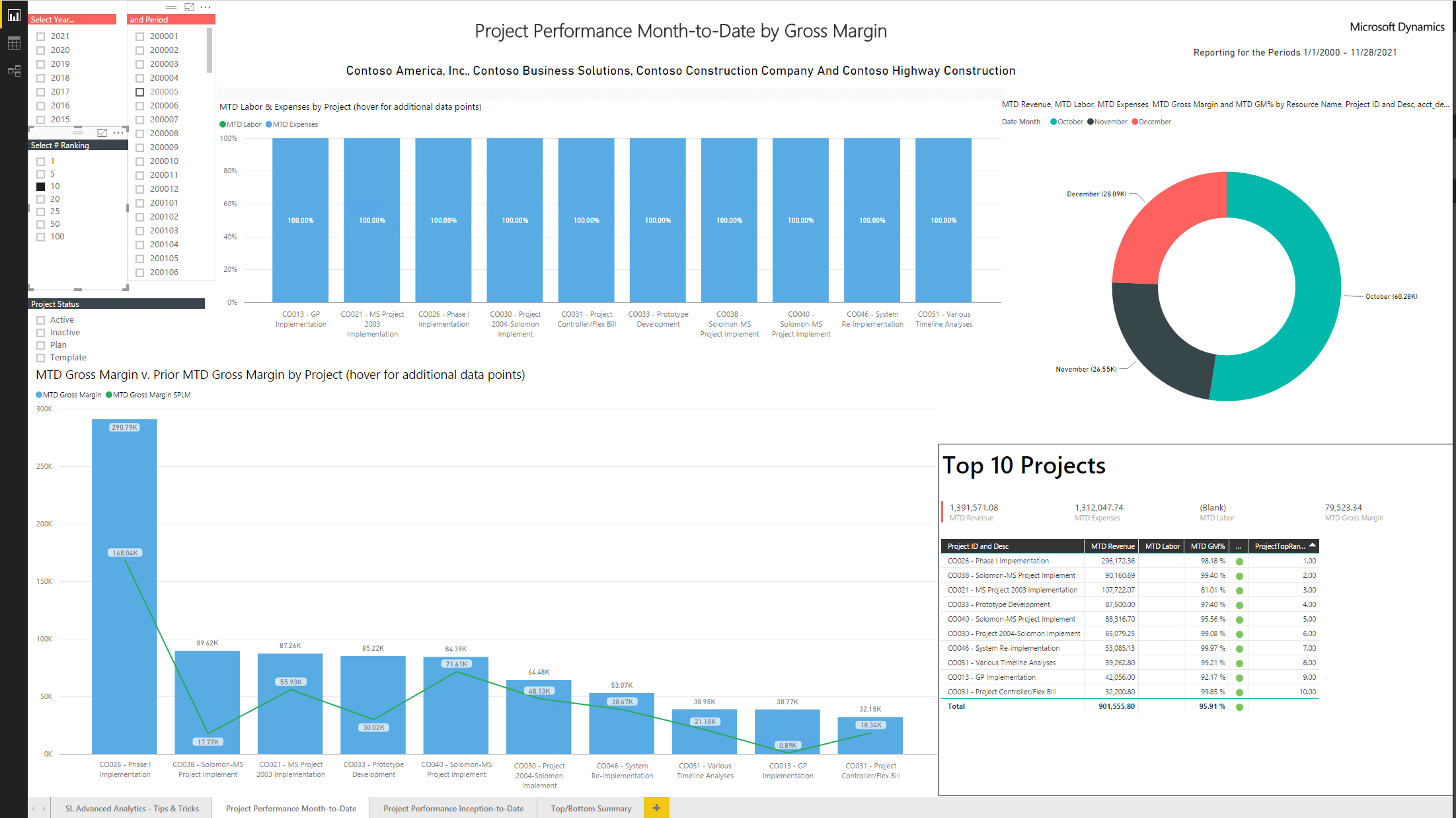This screenshot has width=1456, height=818.
Task: Click CO013 - GP Implementation 100% bar
Action: [301, 220]
